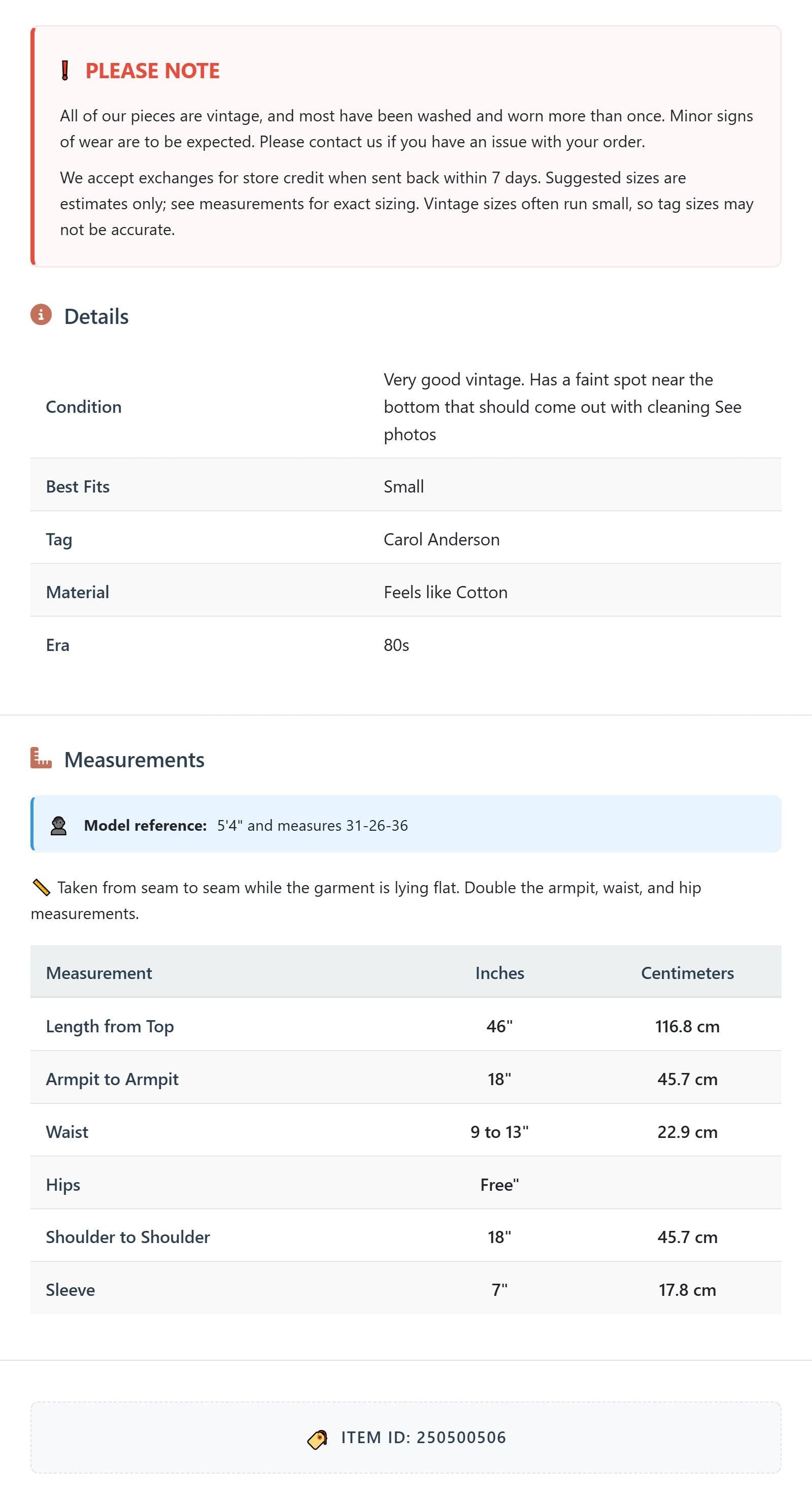Click the Measurement column header
This screenshot has height=1500, width=812.
point(99,972)
